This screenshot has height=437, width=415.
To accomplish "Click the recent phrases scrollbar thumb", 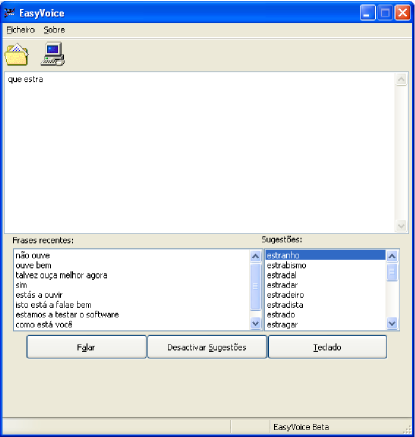I will click(256, 287).
